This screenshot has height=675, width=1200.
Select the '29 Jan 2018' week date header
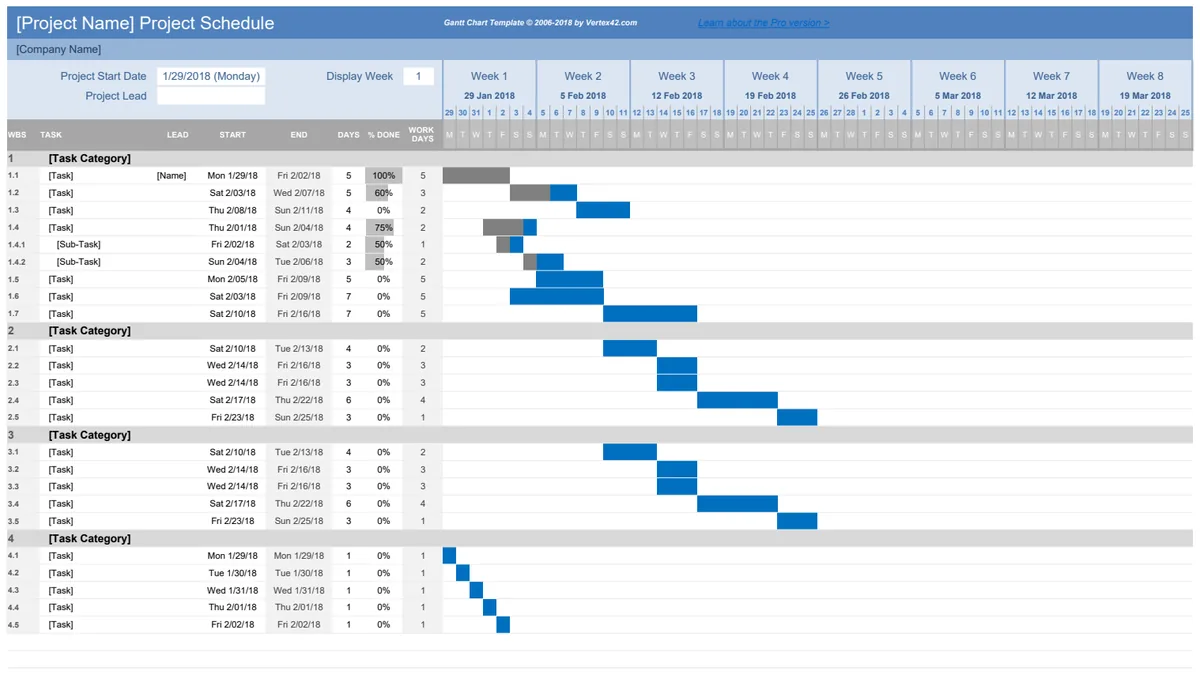coord(489,96)
